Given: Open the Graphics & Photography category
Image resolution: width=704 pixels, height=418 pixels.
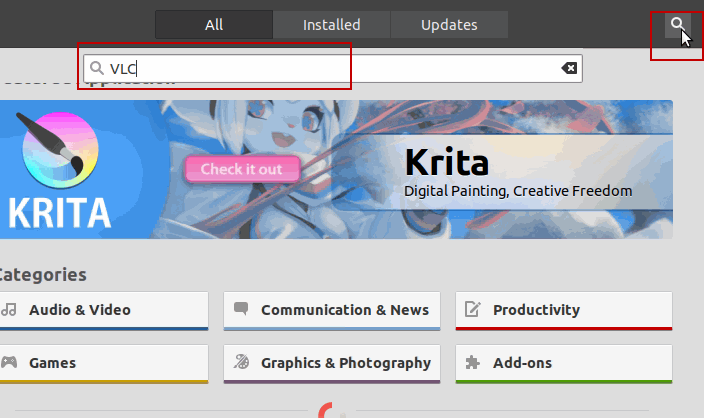Looking at the screenshot, I should [332, 364].
